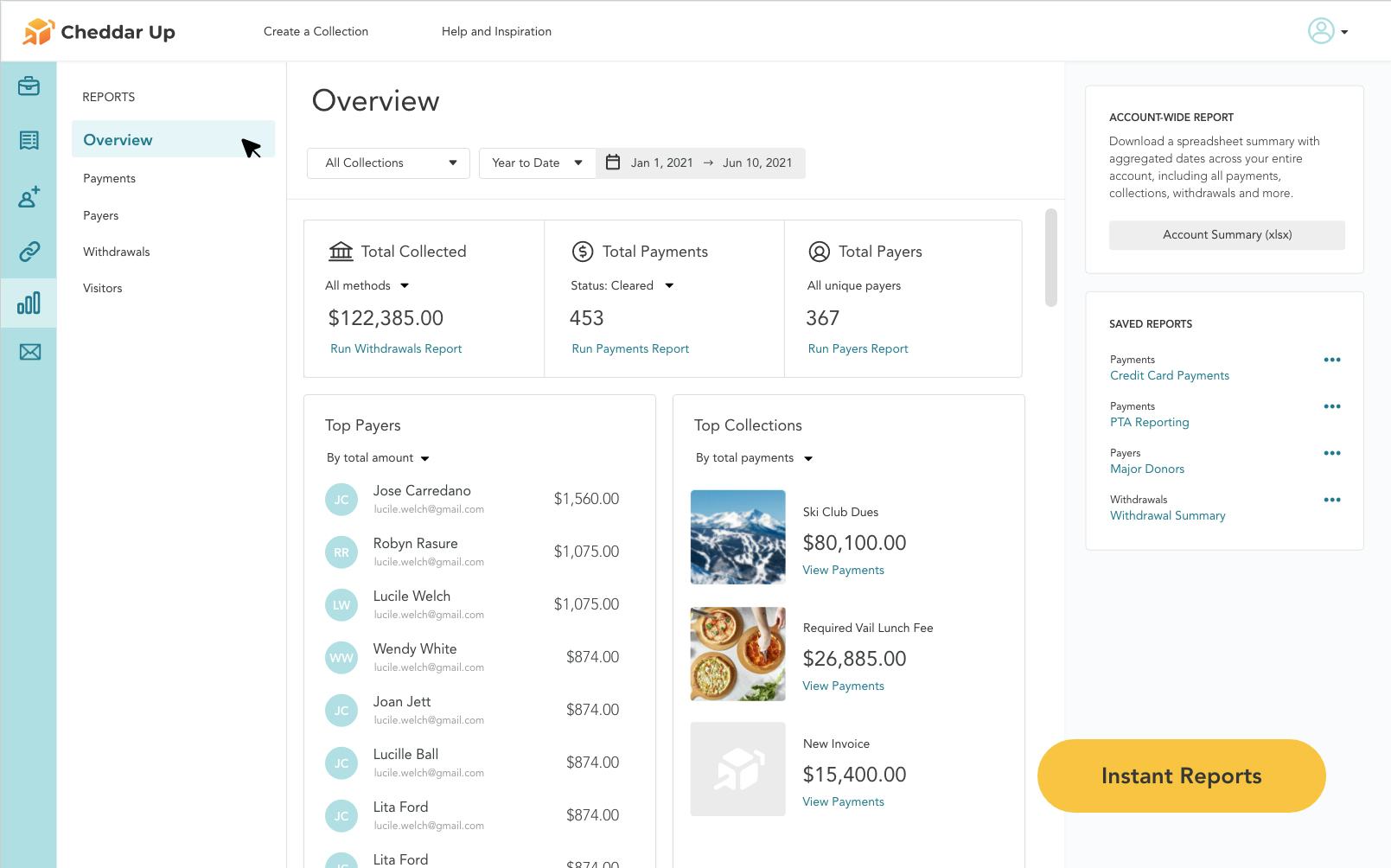Select the bar-chart reports icon in sidebar
The height and width of the screenshot is (868, 1391).
tap(29, 303)
